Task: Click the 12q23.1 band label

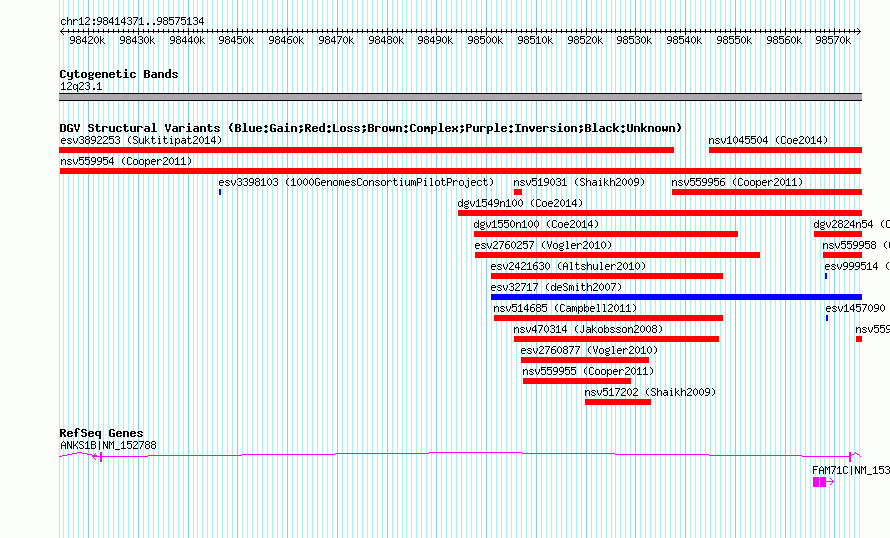Action: (x=81, y=86)
